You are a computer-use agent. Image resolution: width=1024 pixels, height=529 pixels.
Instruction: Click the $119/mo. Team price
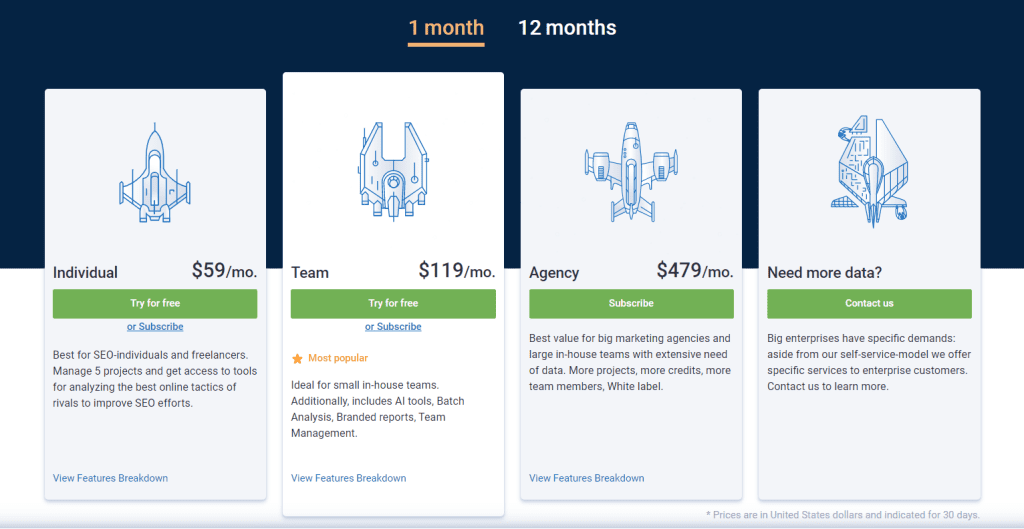457,270
